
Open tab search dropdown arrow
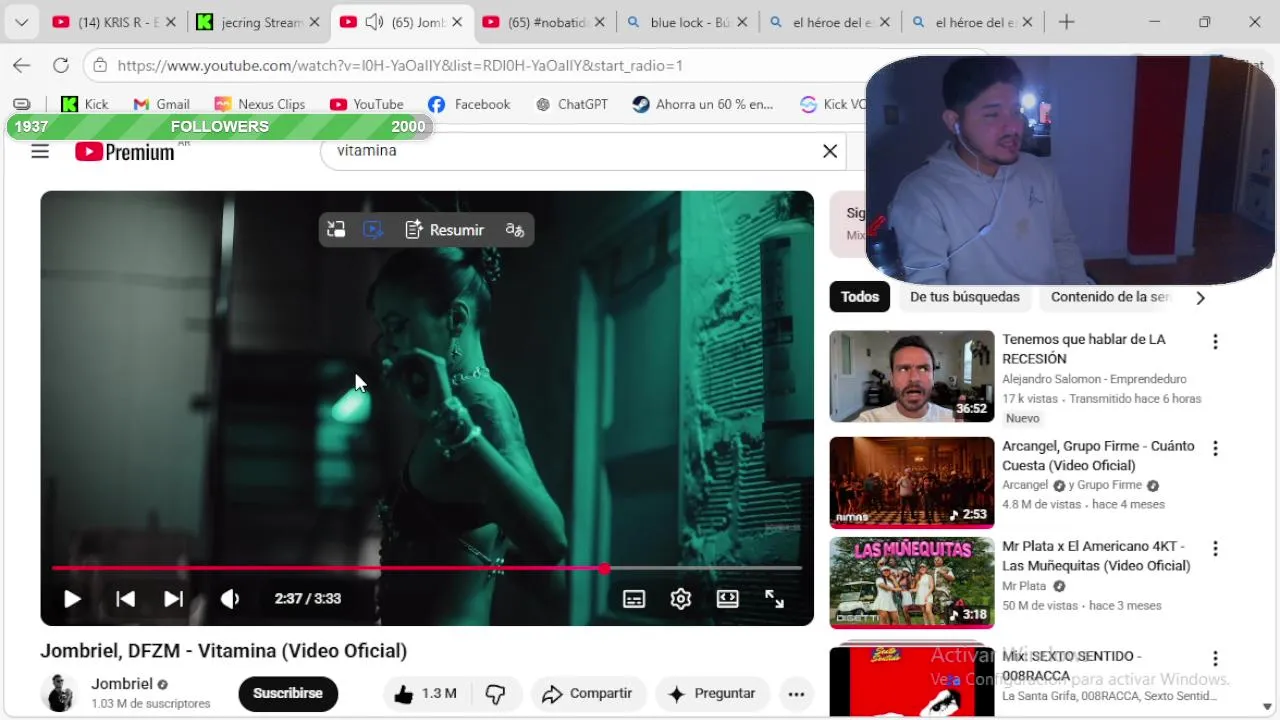click(21, 22)
